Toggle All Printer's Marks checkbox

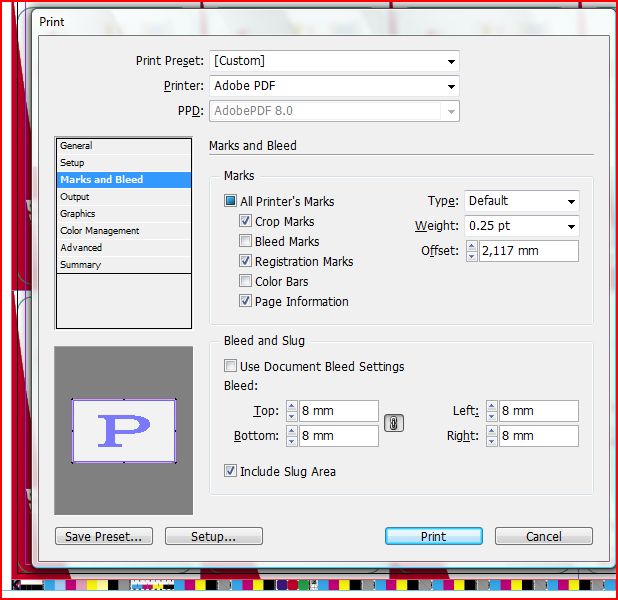[230, 201]
